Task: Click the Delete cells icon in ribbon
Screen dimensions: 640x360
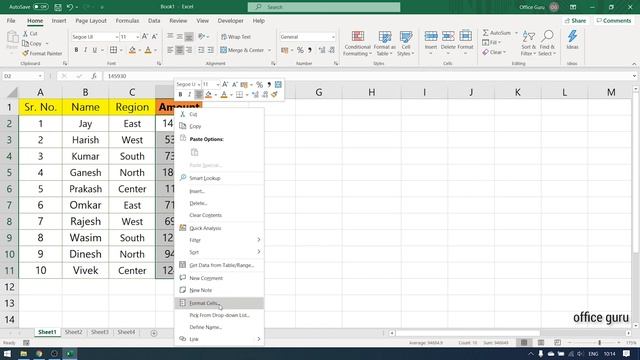Action: tap(448, 36)
